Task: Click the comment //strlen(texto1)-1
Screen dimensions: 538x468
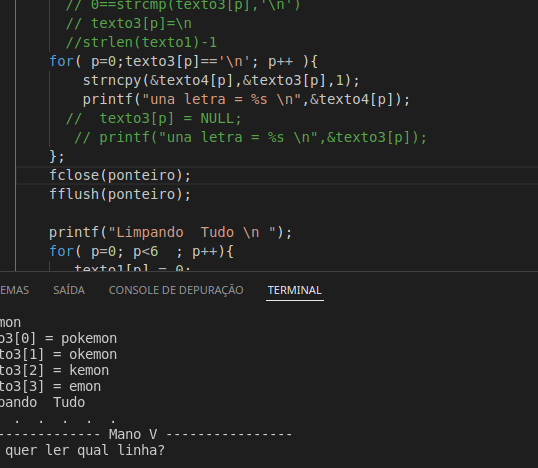Action: click(141, 42)
